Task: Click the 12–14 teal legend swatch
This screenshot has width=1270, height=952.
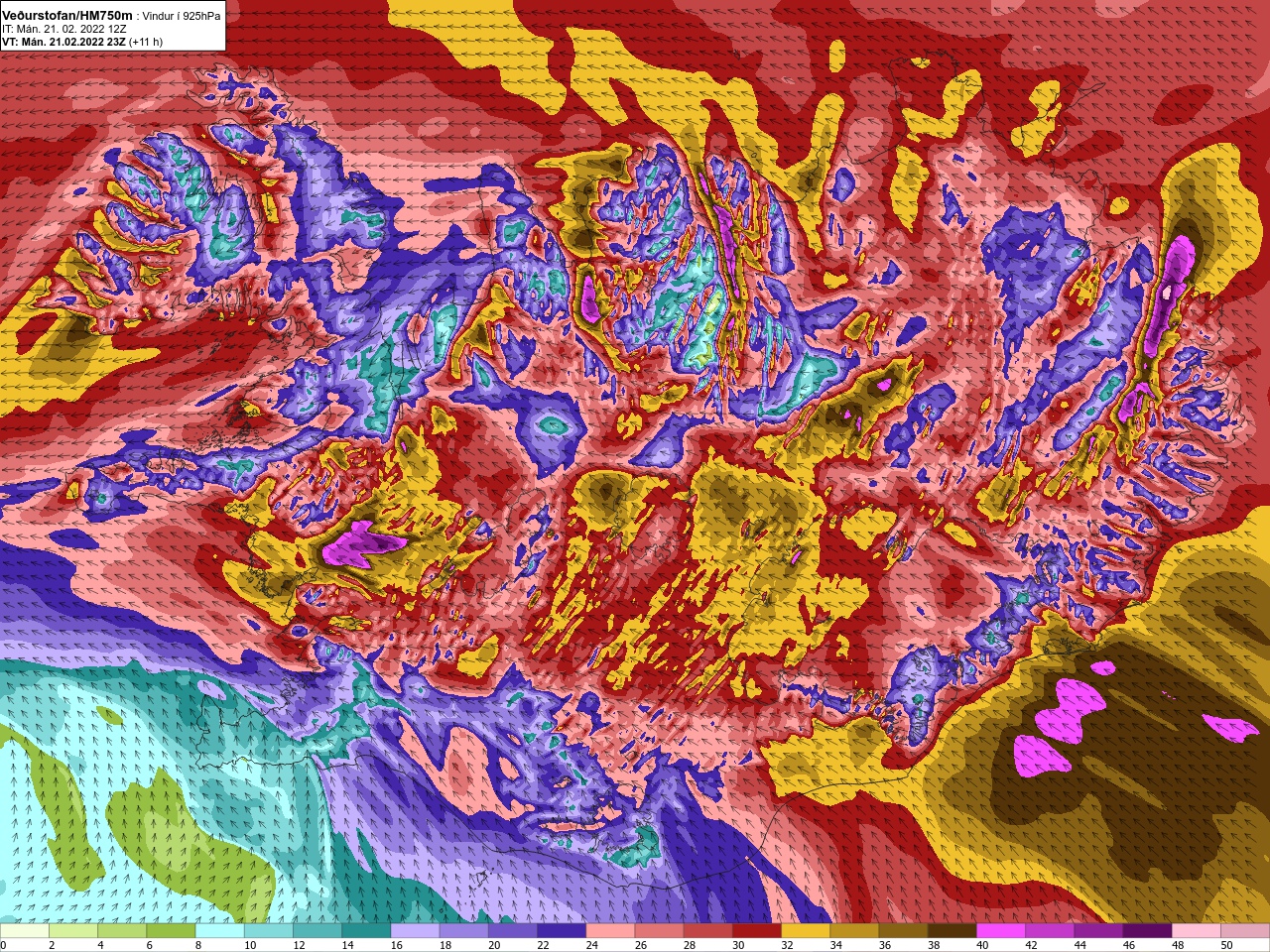Action: 317,931
